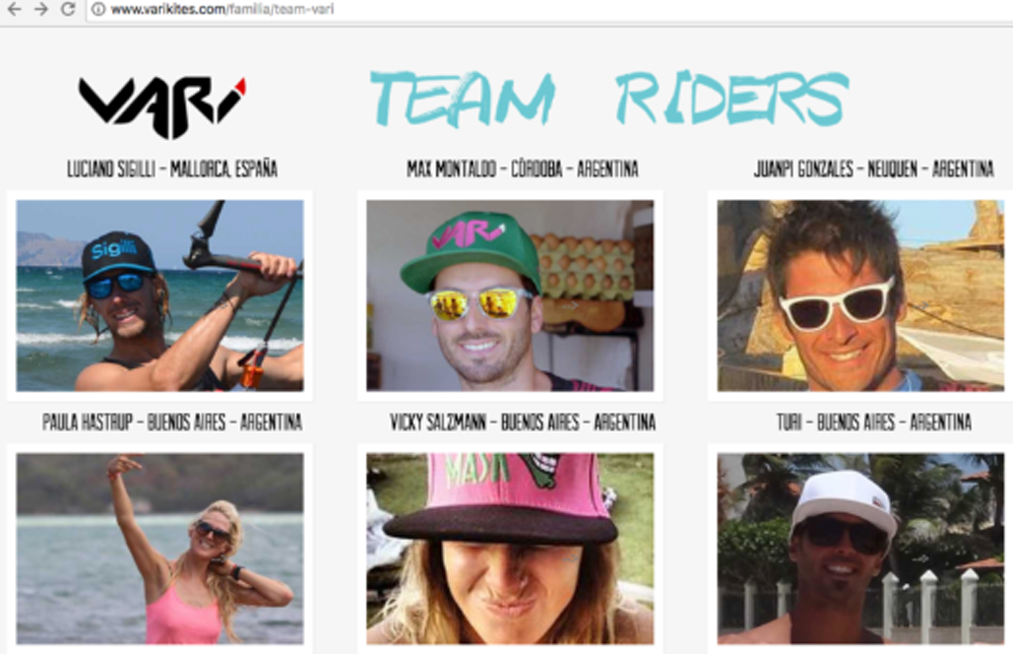
Task: Open Turi's rider photo
Action: coord(861,549)
